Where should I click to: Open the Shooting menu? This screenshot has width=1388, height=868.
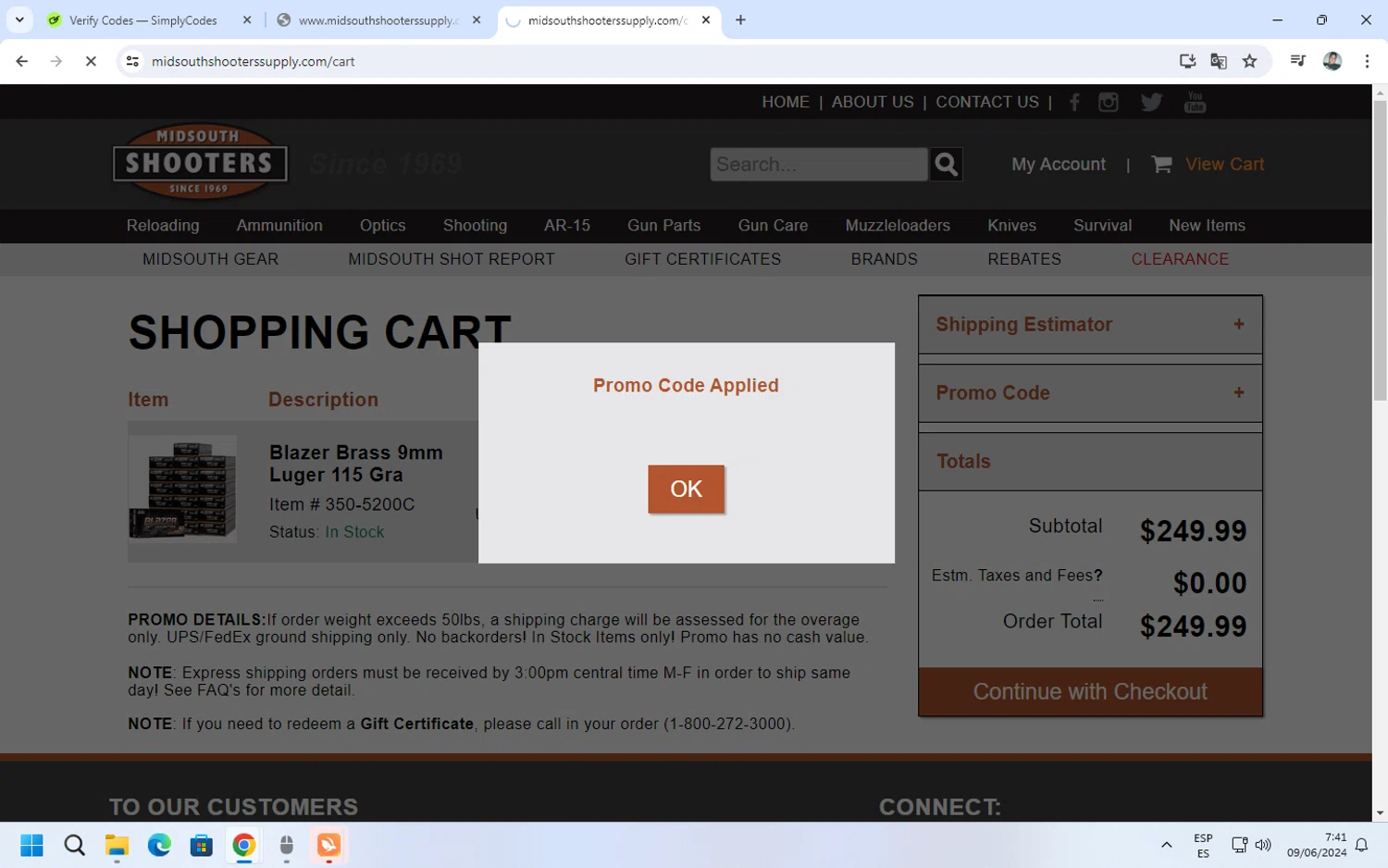(475, 225)
